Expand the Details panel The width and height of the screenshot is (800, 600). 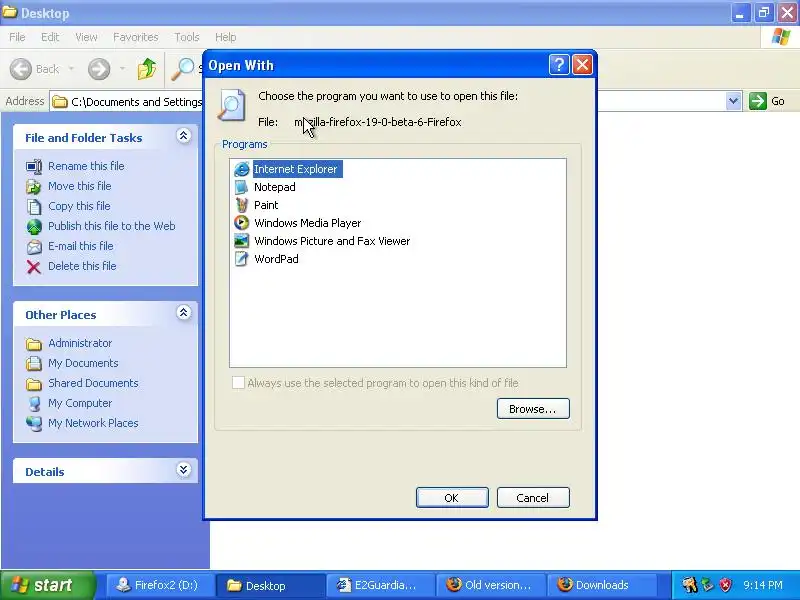click(184, 469)
